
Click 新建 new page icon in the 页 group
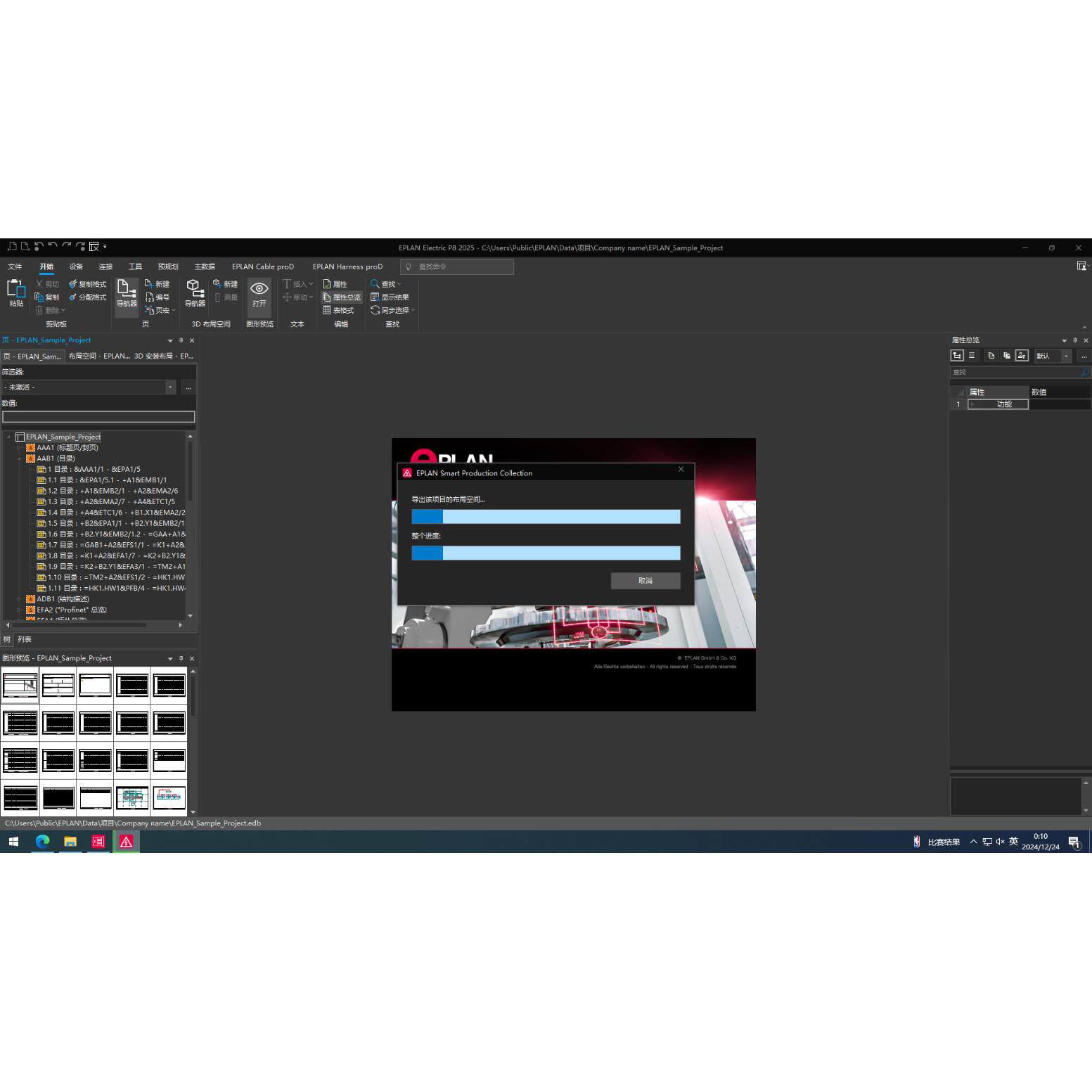click(149, 284)
